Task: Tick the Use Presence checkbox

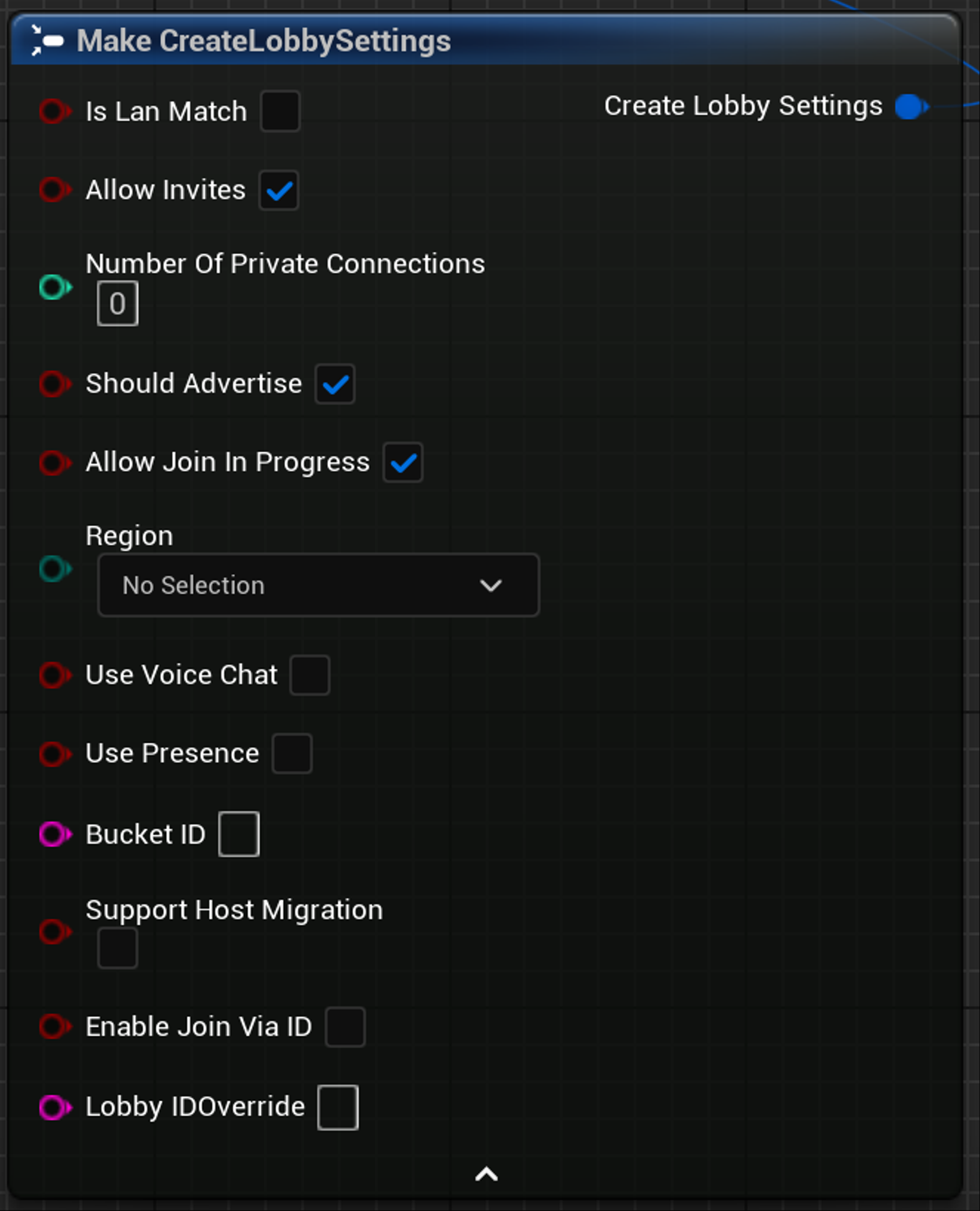Action: pos(292,753)
